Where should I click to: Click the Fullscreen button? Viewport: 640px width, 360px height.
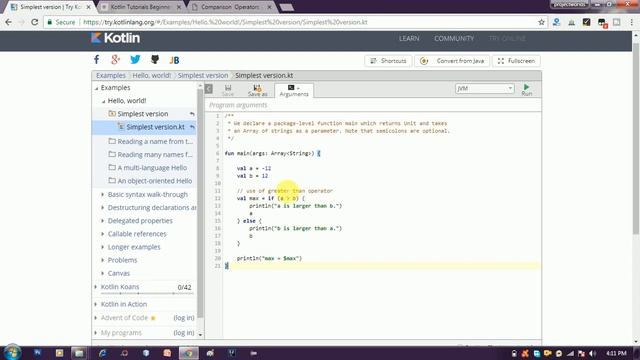point(516,61)
